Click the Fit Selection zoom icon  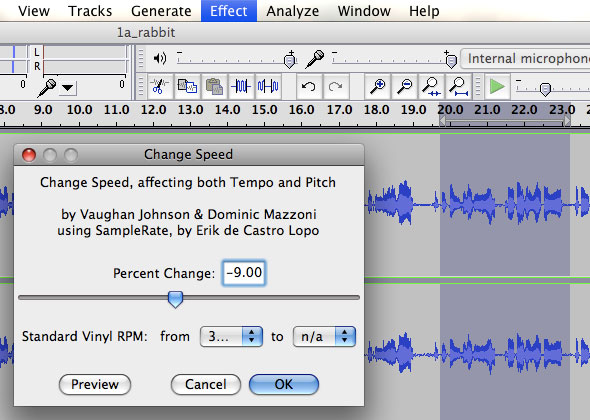pyautogui.click(x=431, y=87)
